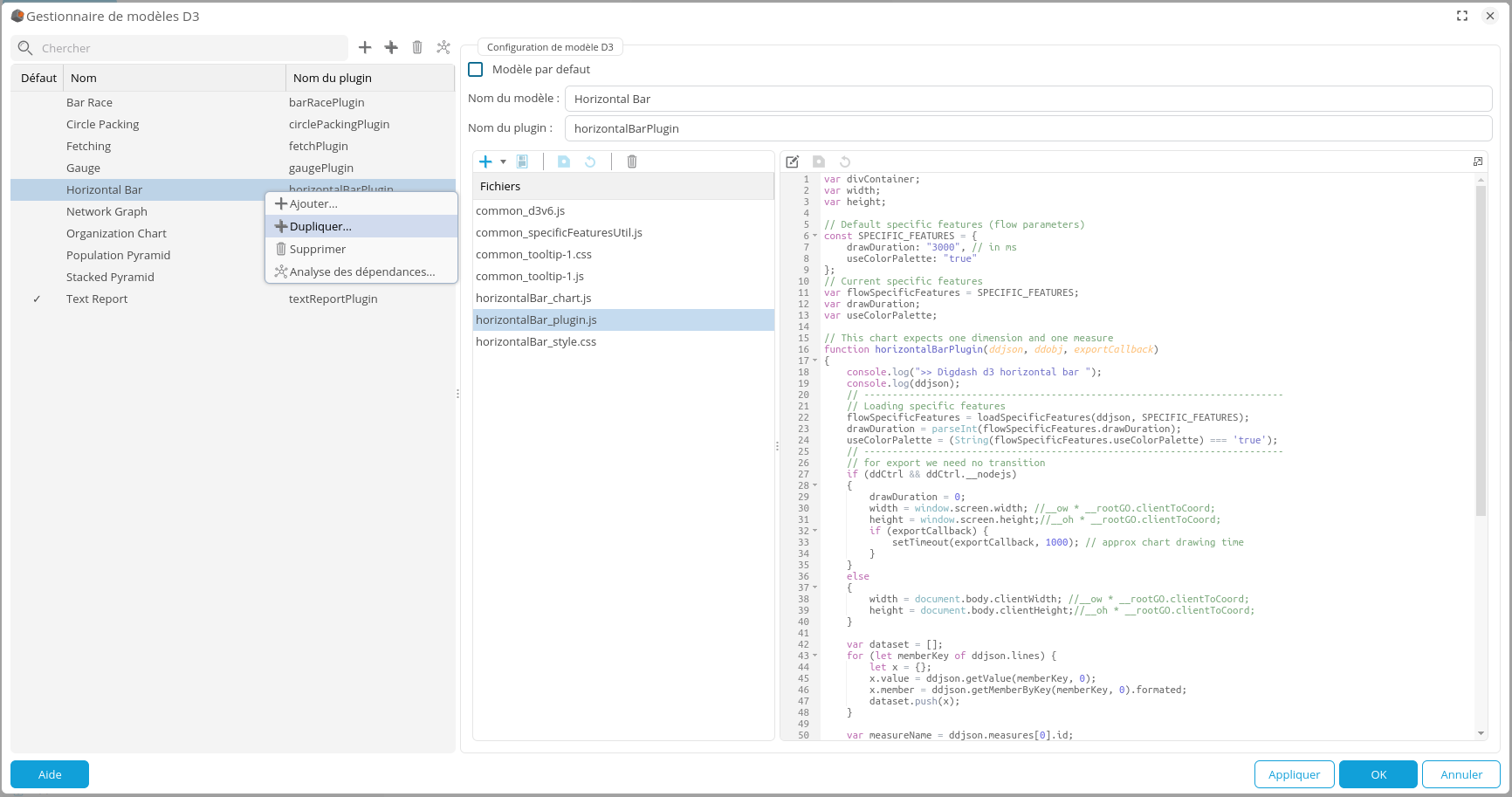Click the blue revert arrow in files toolbar
1512x797 pixels.
click(590, 161)
